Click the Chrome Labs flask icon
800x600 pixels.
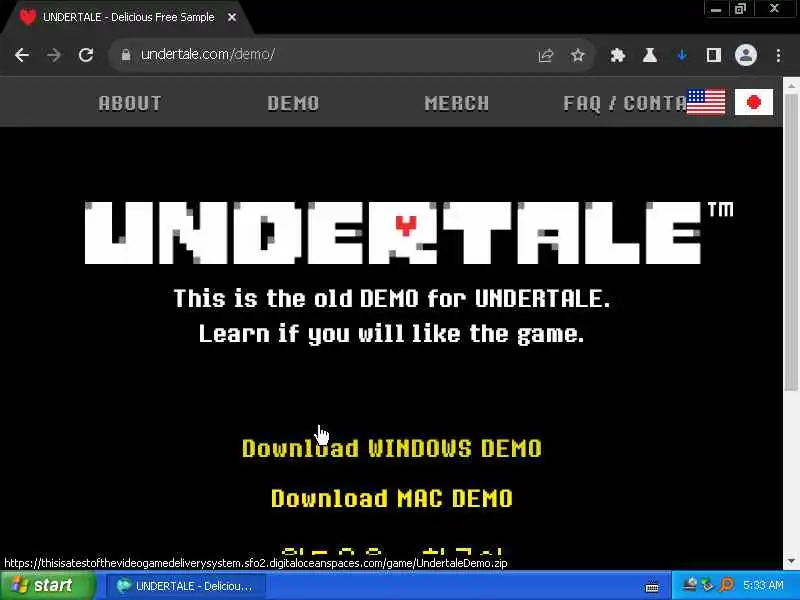(x=649, y=55)
